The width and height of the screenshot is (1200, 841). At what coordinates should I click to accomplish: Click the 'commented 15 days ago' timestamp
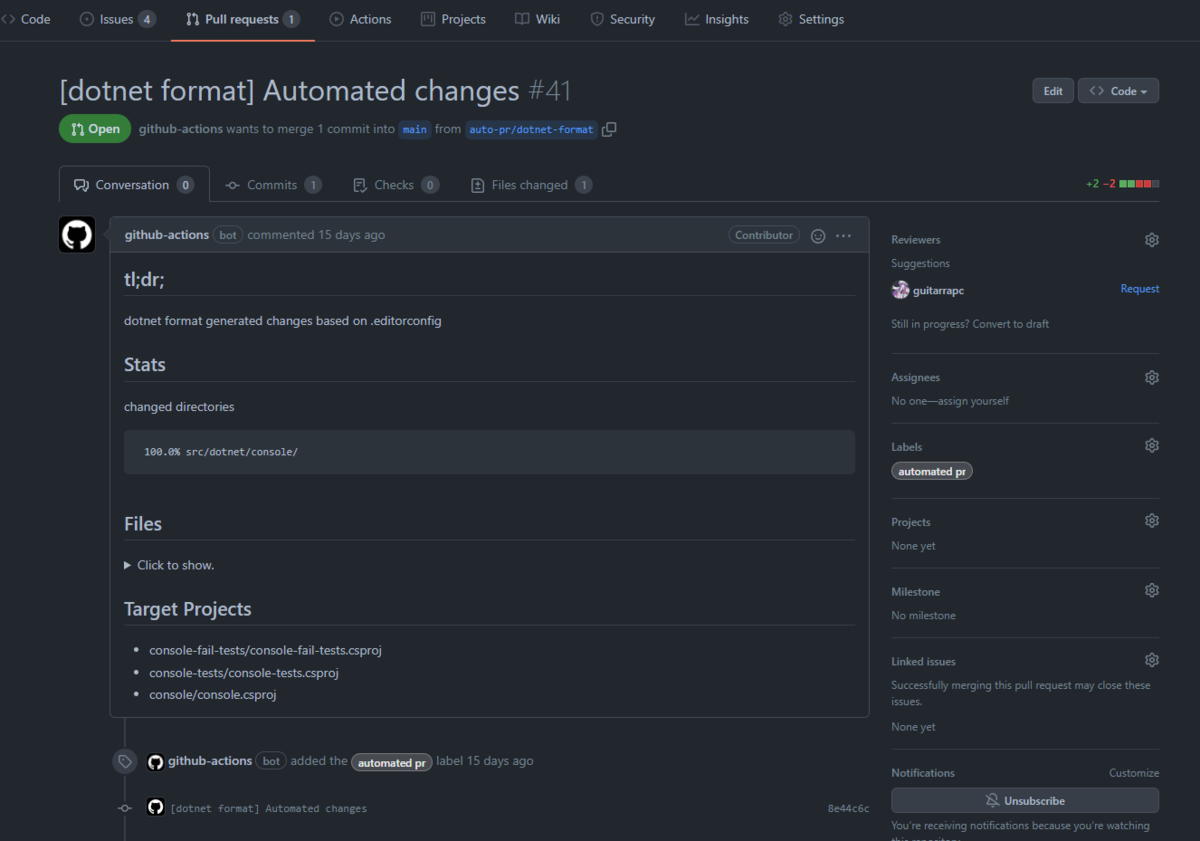tap(316, 235)
